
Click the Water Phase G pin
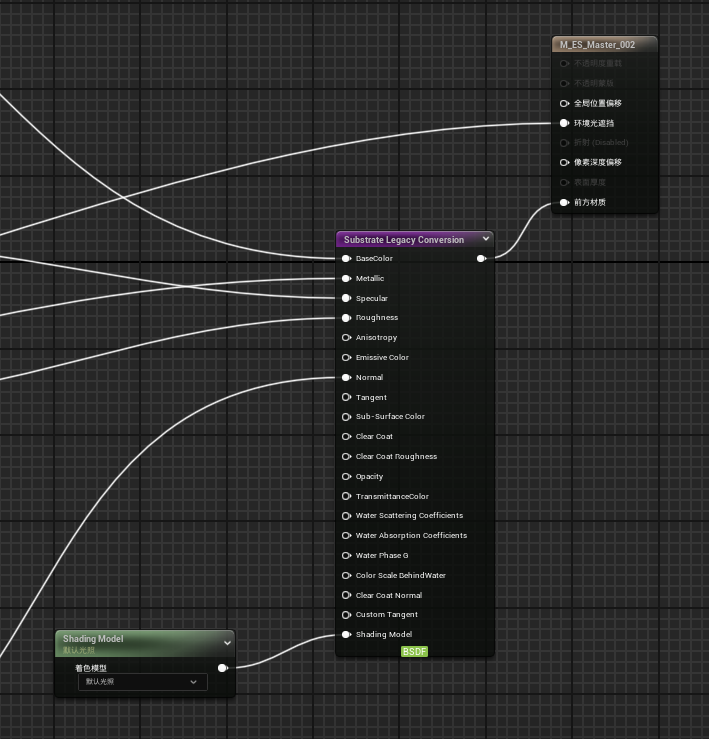point(346,556)
